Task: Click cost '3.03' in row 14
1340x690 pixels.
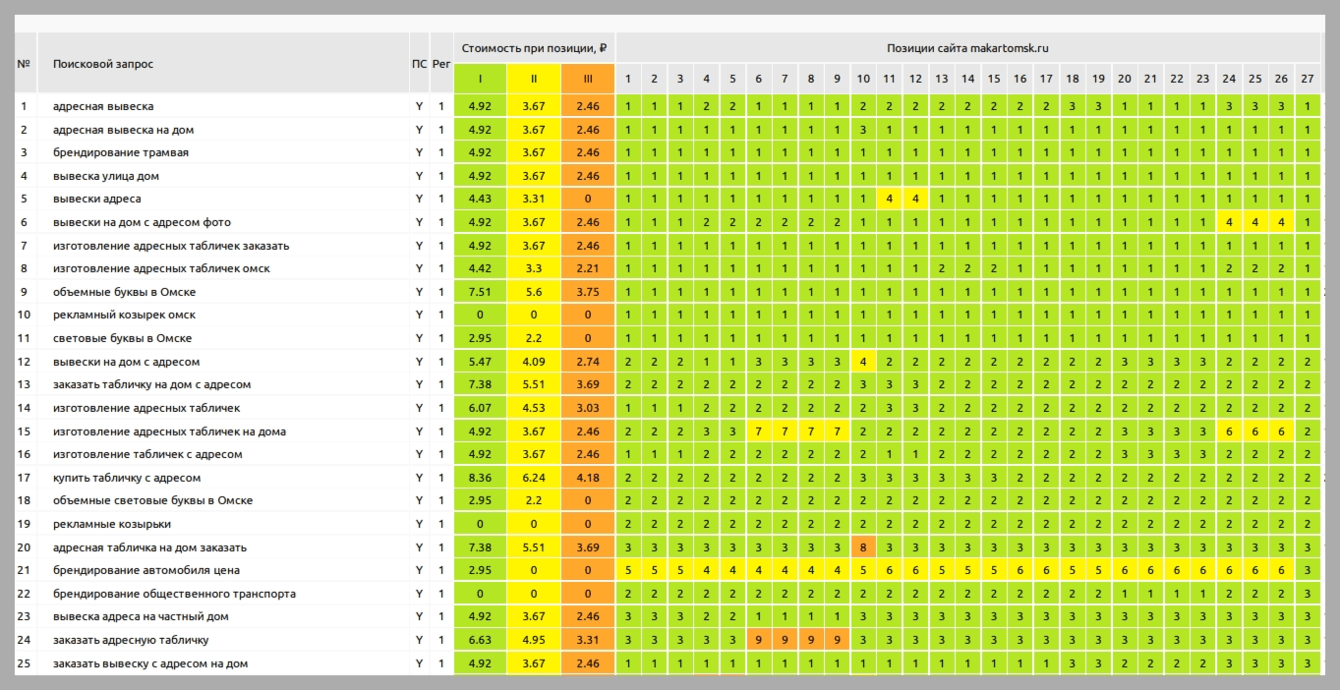Action: (588, 408)
